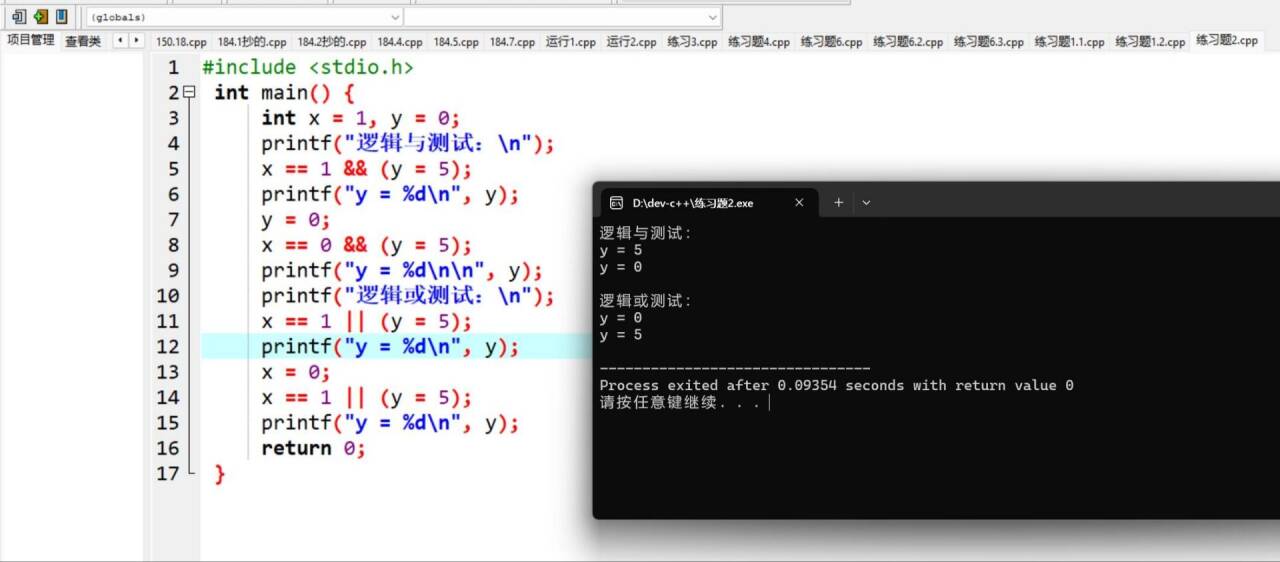1280x562 pixels.
Task: Open the 练习题6.cpp file tab
Action: 831,42
